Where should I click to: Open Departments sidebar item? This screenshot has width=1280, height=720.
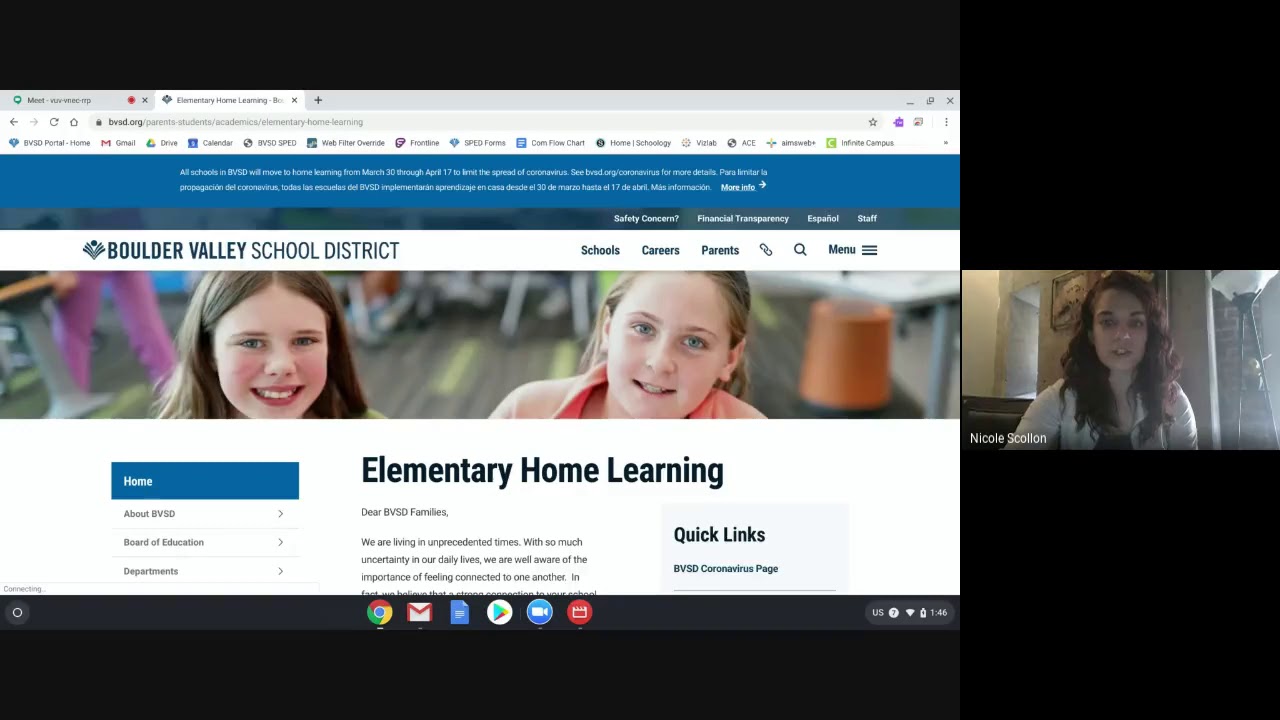coord(151,571)
